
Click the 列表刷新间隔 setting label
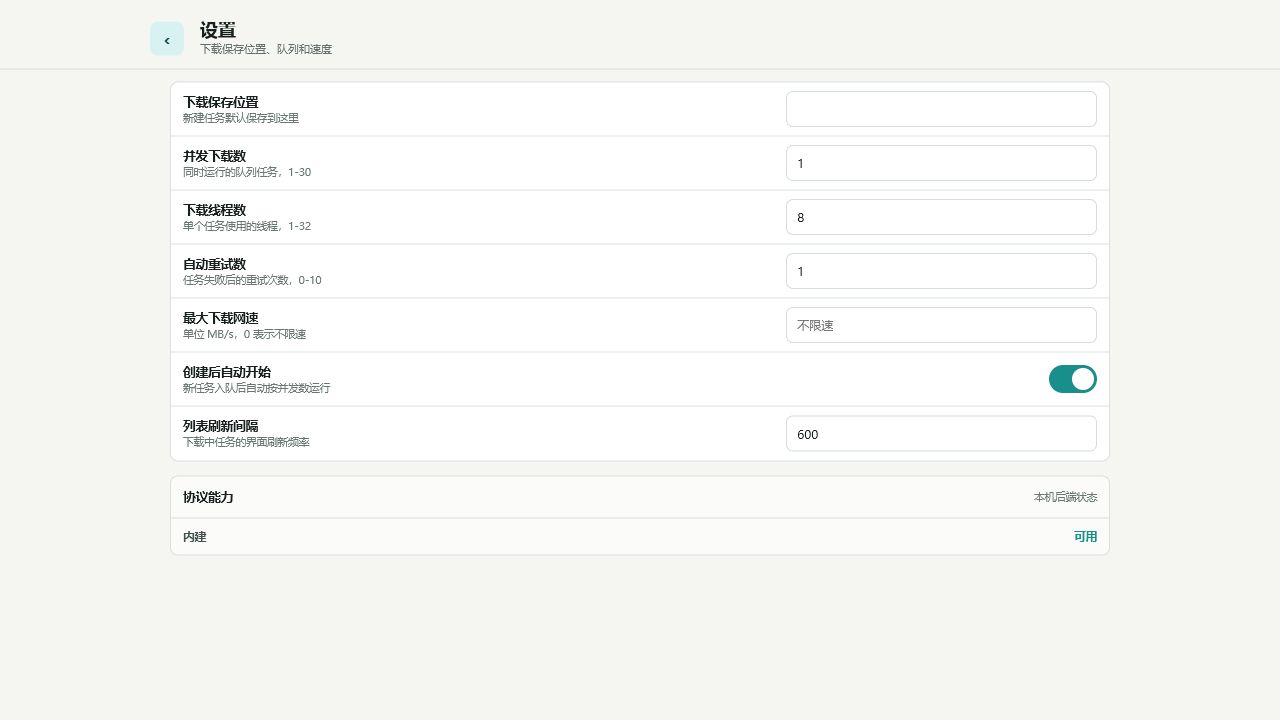(x=220, y=426)
